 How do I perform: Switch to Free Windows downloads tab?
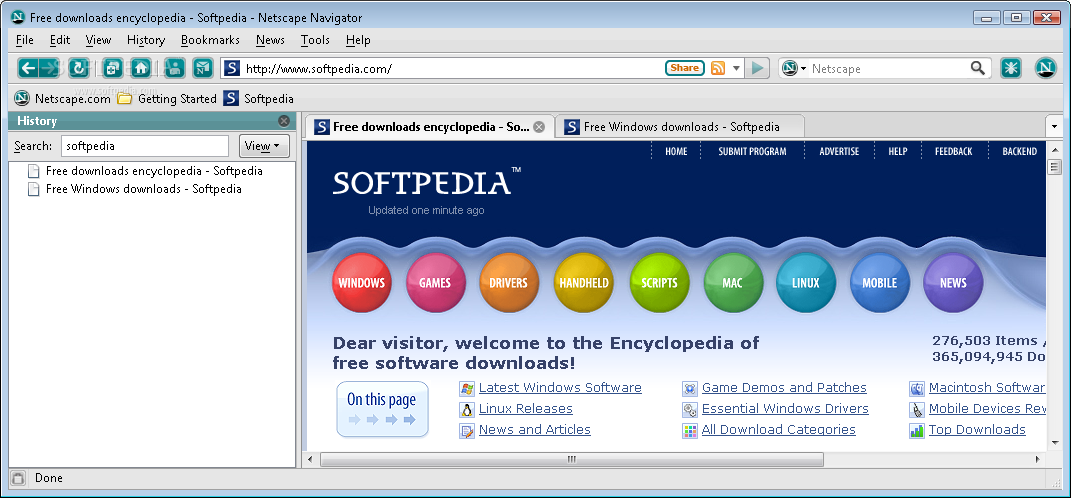(x=681, y=126)
